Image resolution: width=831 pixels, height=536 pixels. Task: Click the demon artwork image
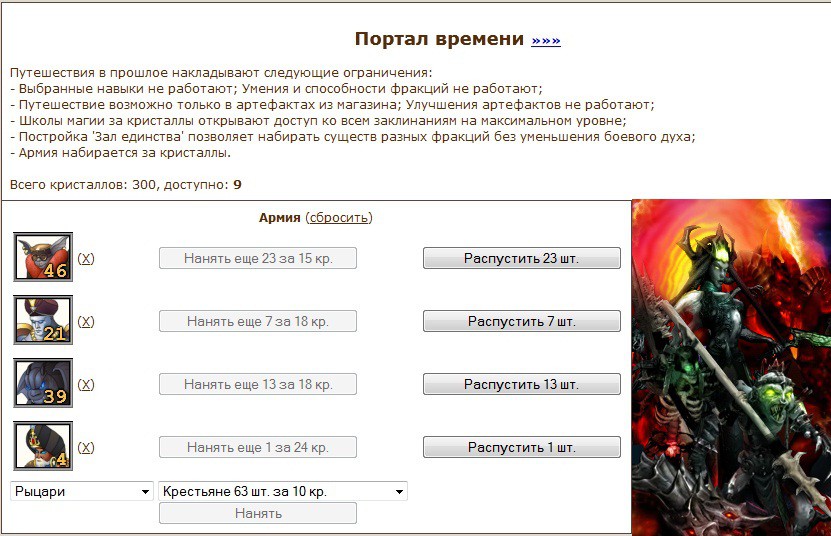point(731,367)
